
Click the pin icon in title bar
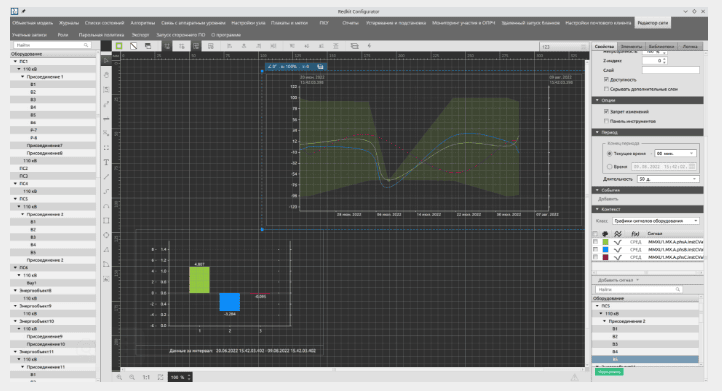point(23,11)
